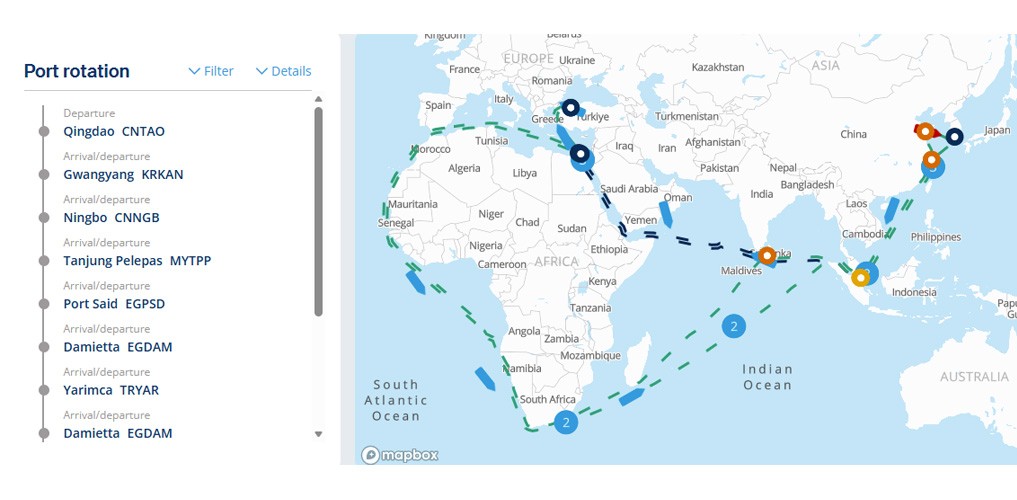This screenshot has height=500, width=1017.
Task: Click the dark navy port marker near Japan
Action: pyautogui.click(x=954, y=137)
